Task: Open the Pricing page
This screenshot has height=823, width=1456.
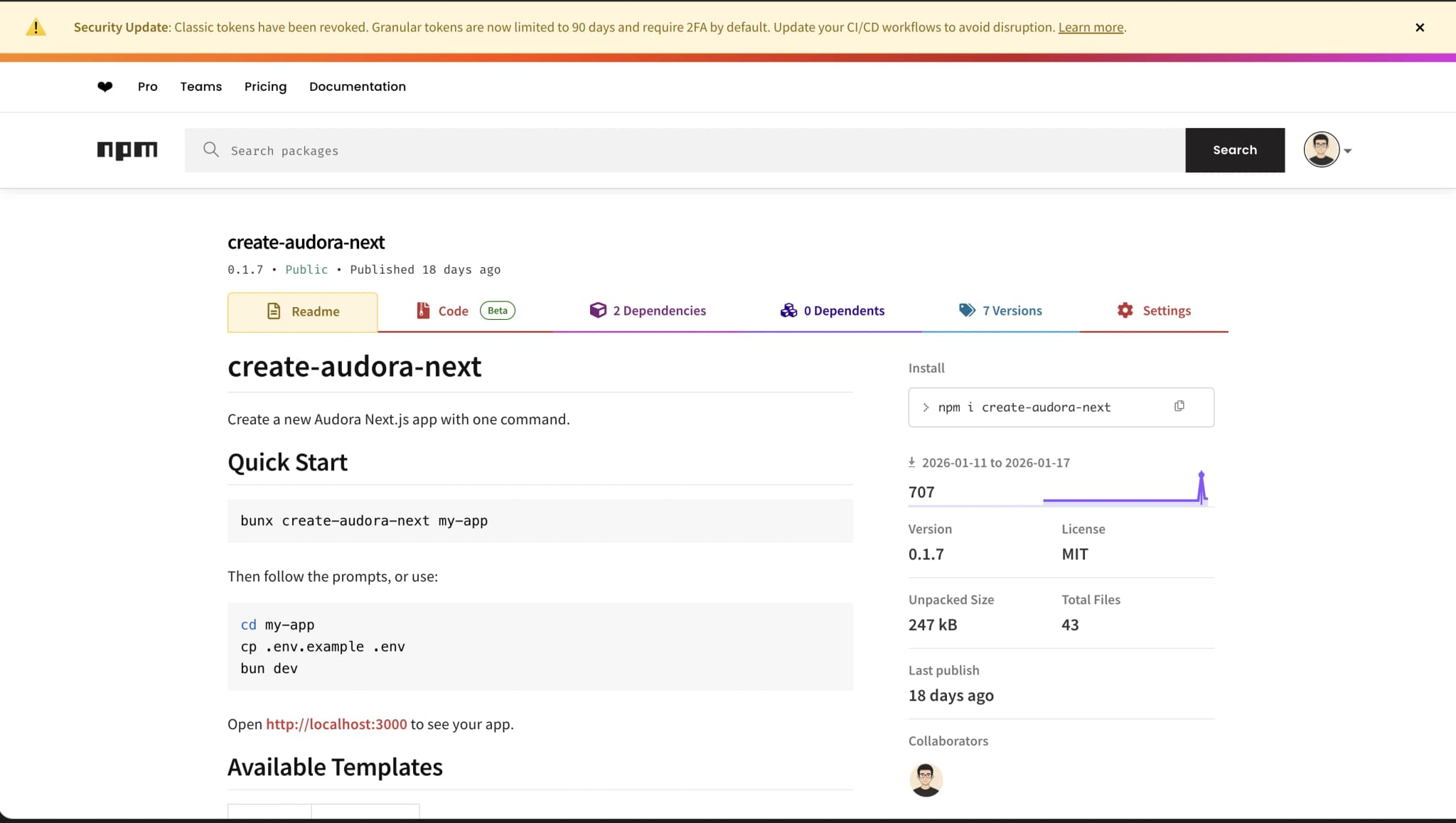Action: pos(265,86)
